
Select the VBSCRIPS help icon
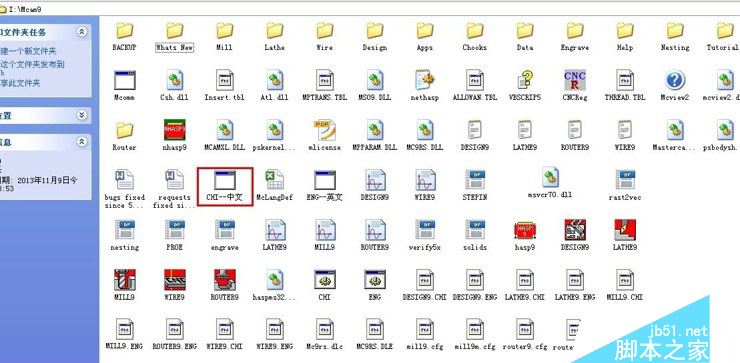[525, 80]
